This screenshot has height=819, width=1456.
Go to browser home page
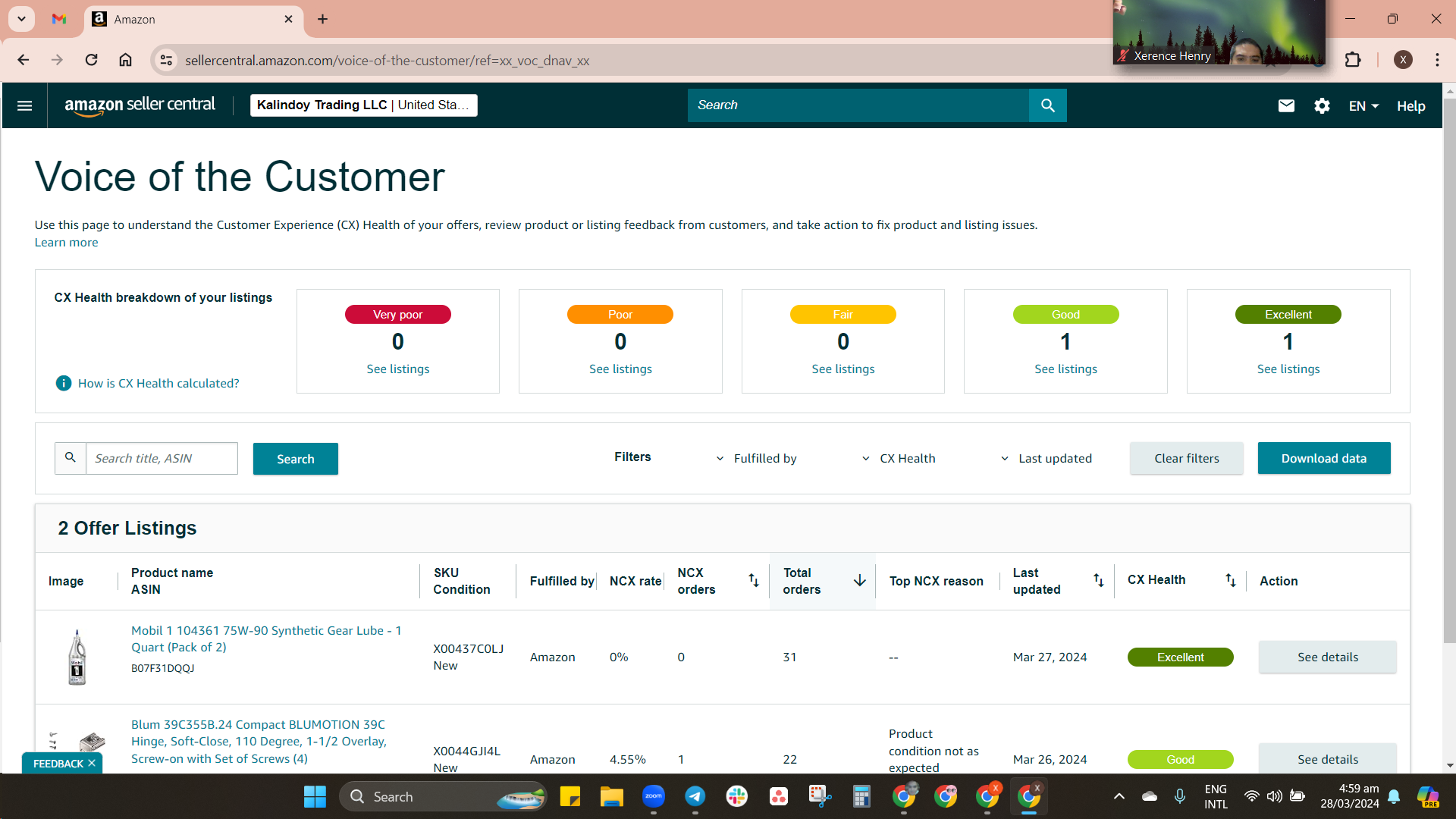click(125, 60)
